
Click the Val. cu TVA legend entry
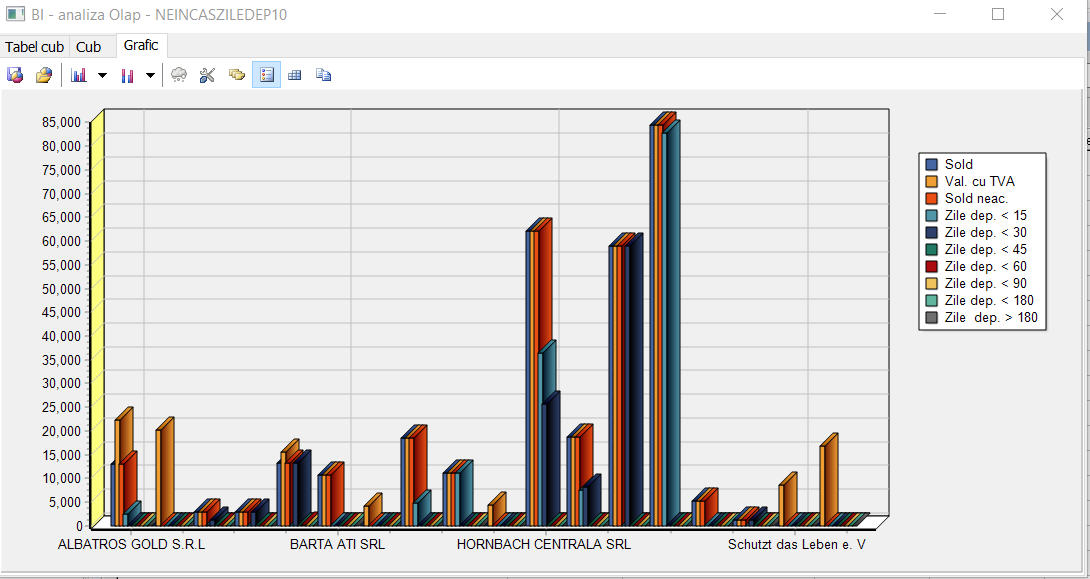pyautogui.click(x=979, y=182)
